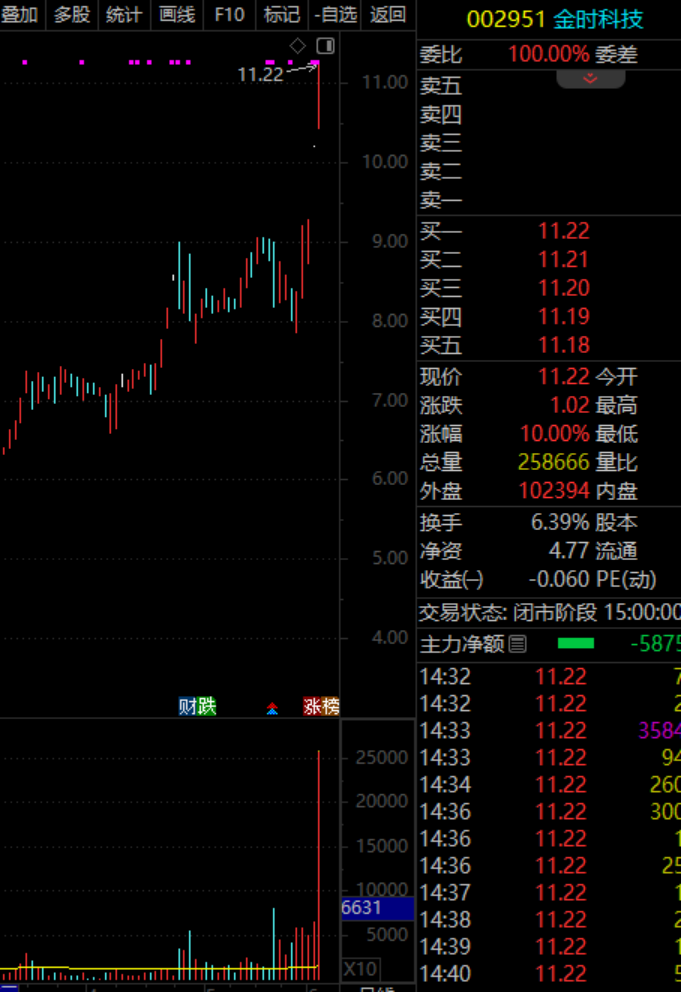Click the green 主力净额 bar indicator
This screenshot has width=681, height=992.
pos(576,644)
